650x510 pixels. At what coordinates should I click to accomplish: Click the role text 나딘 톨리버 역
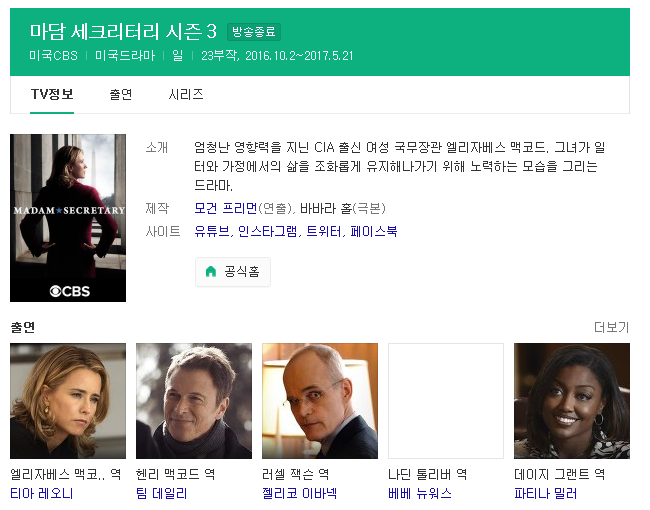click(x=427, y=474)
